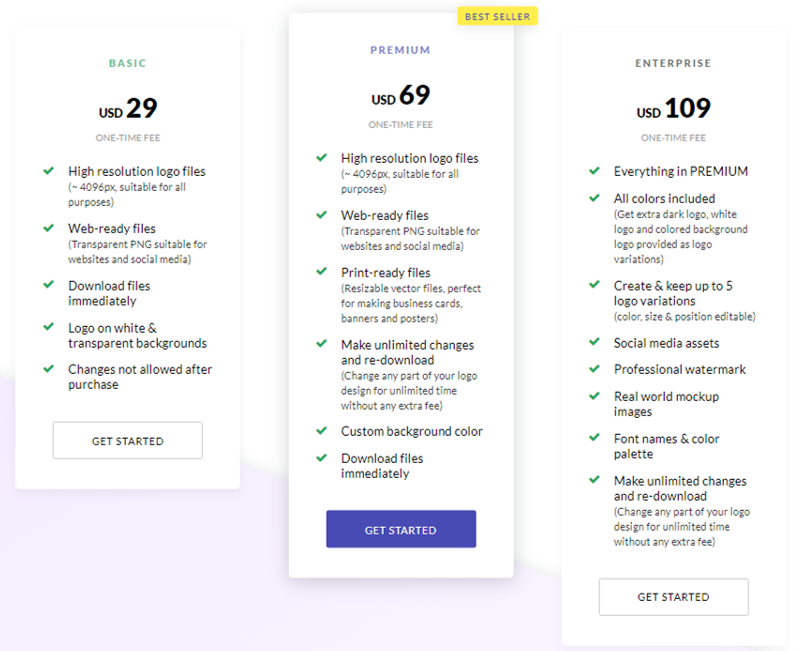800x651 pixels.
Task: Click the All colors included feature
Action: (664, 198)
